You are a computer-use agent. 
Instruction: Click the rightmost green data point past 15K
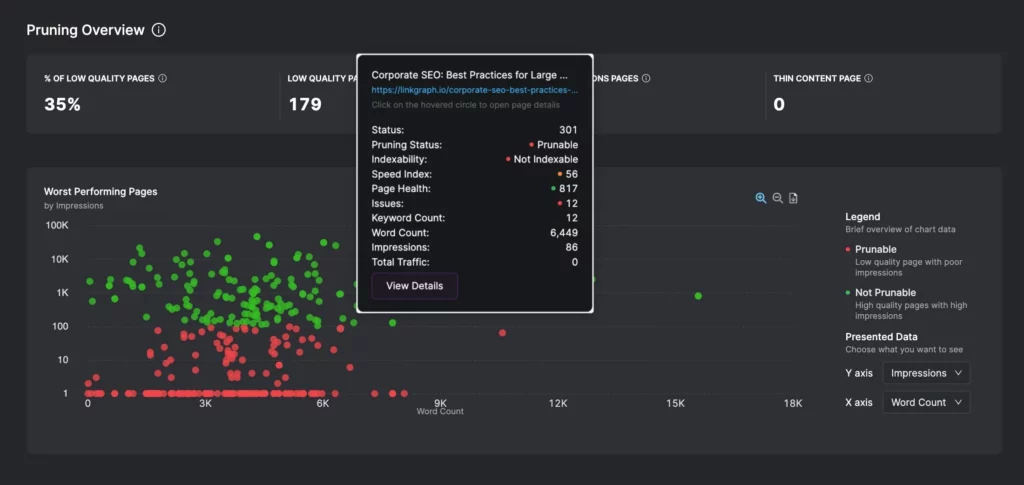coord(698,296)
